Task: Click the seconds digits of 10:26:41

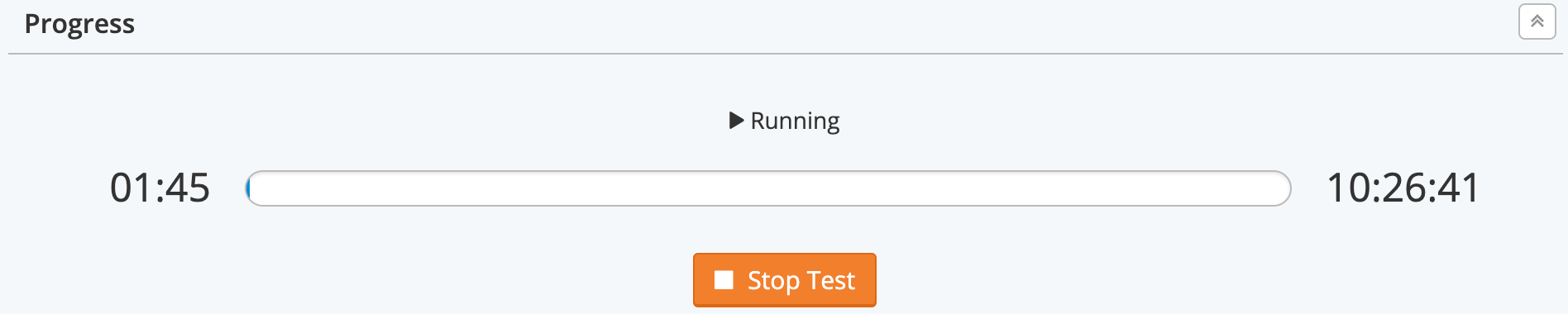Action: [1458, 188]
